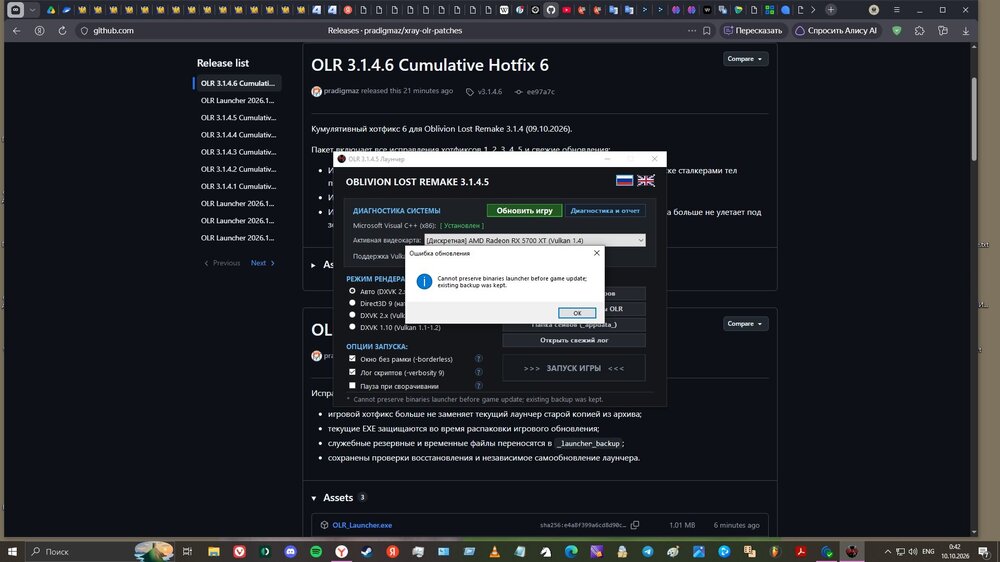Viewport: 1000px width, 562px height.
Task: Open Windows Start menu
Action: coord(11,551)
